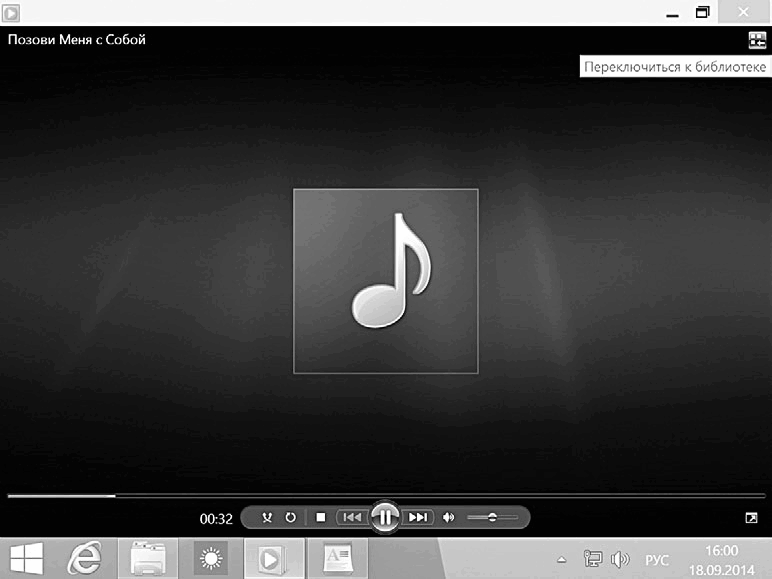The width and height of the screenshot is (772, 579).
Task: Skip to next track
Action: point(418,517)
